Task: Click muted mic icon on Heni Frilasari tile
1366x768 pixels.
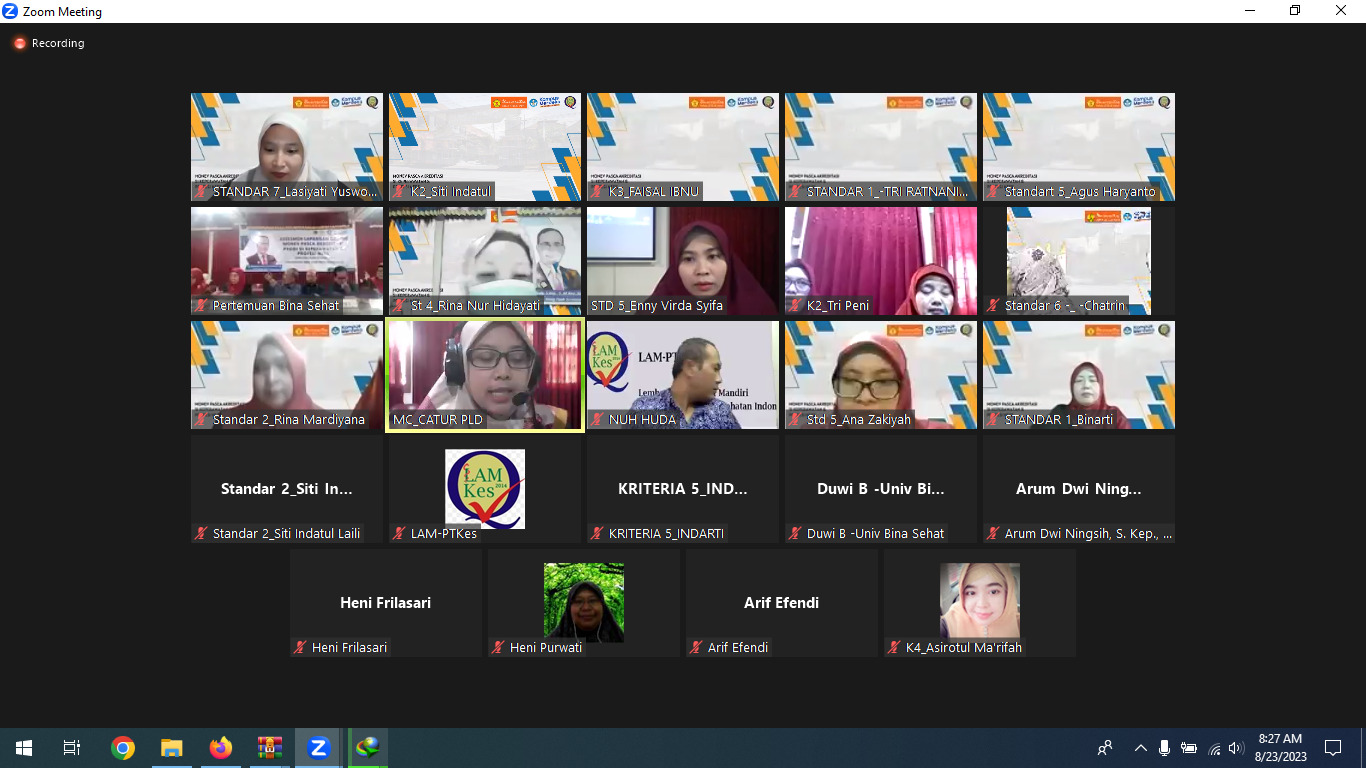Action: [x=300, y=648]
